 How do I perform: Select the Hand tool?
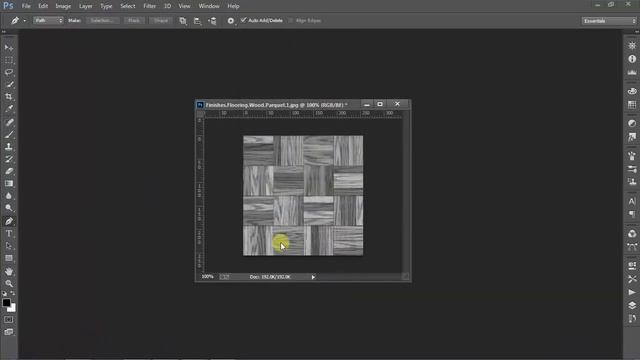click(x=9, y=271)
